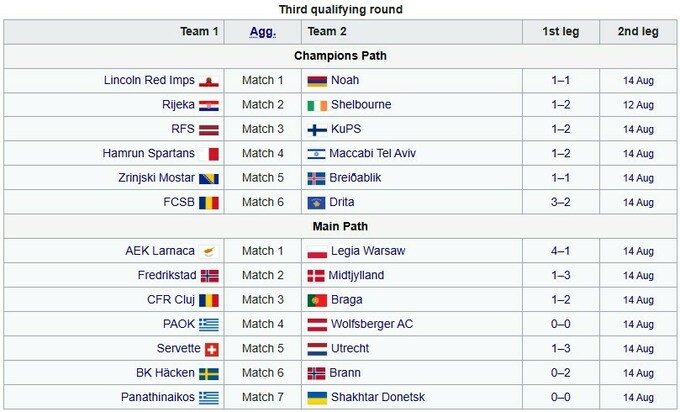
Task: Click the Rijeka 12 Aug second leg cell
Action: click(x=637, y=105)
